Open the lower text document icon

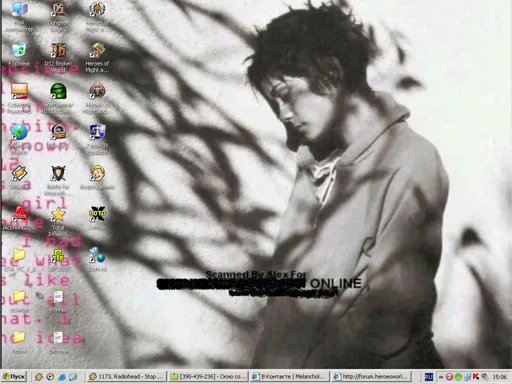coord(58,337)
